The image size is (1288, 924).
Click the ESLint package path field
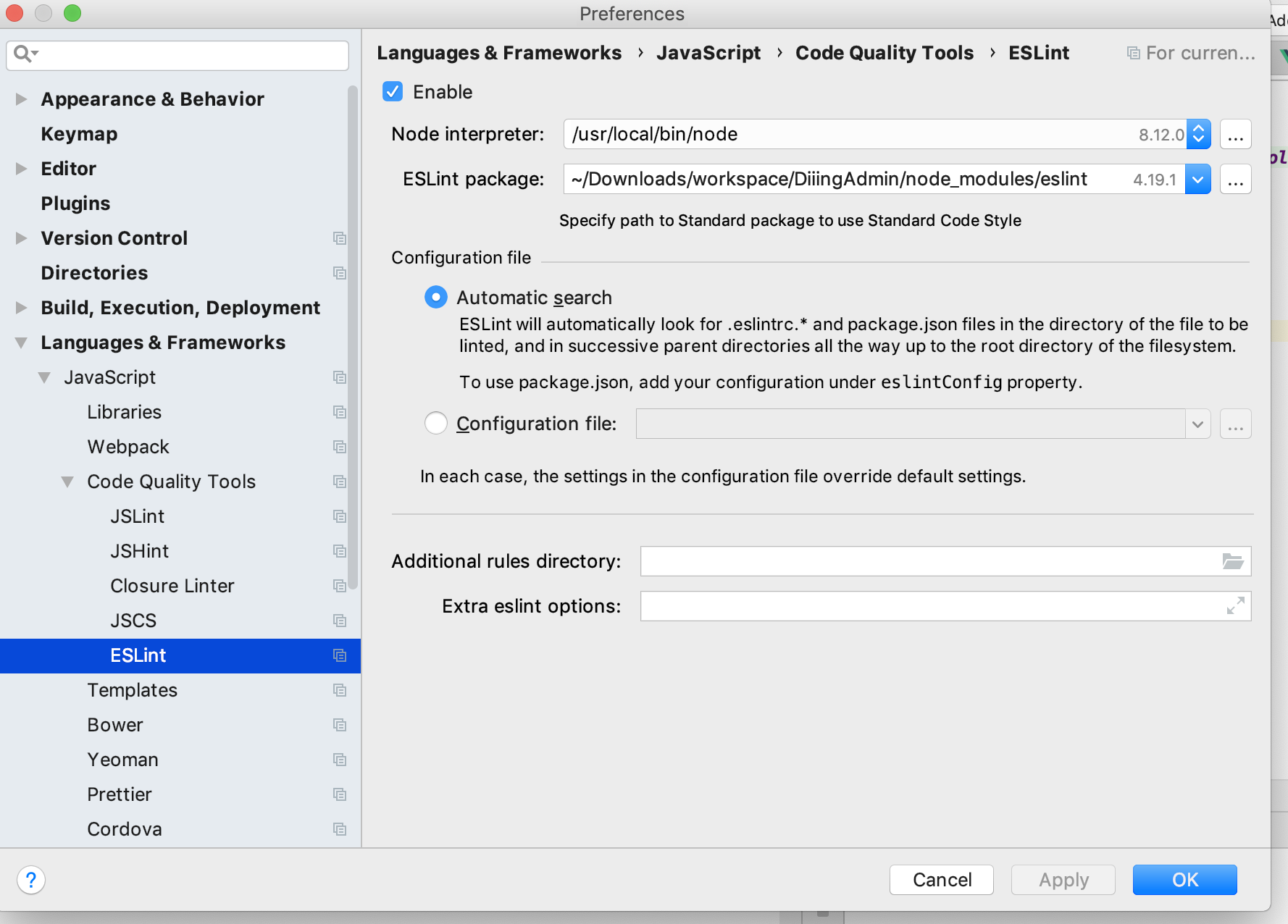pos(874,179)
